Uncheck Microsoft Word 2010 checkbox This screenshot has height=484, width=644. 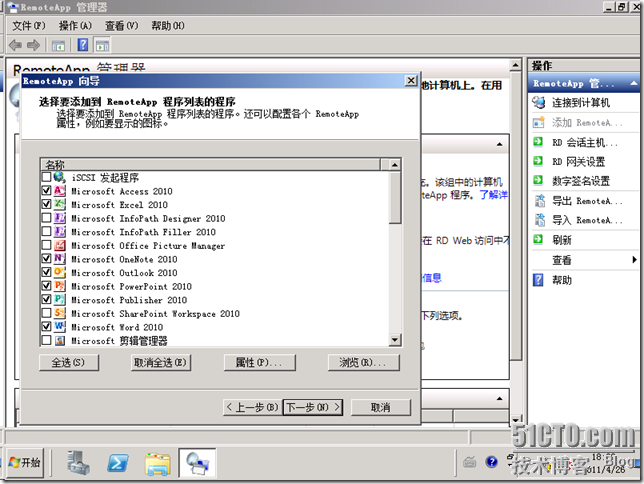(x=46, y=327)
